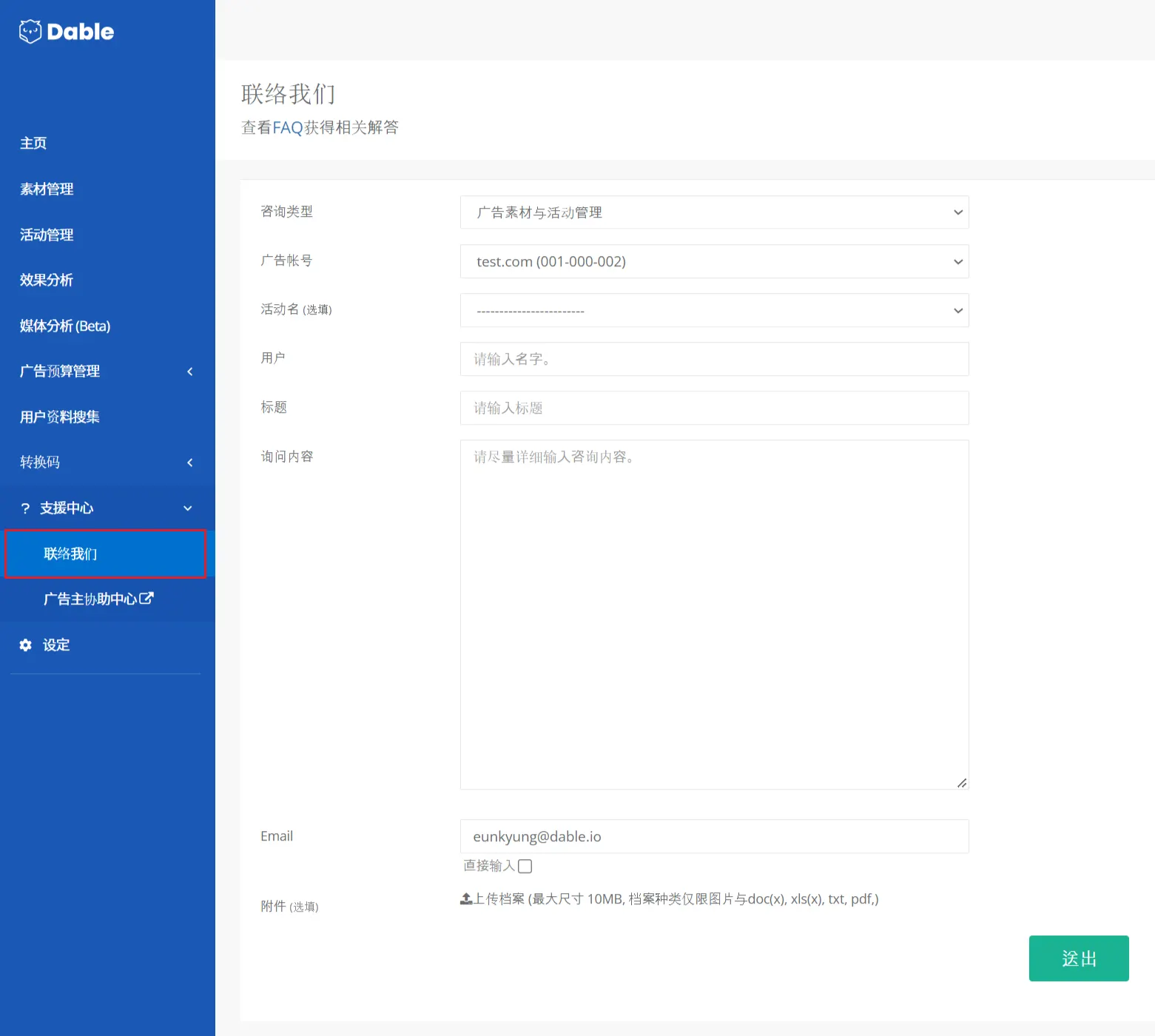The image size is (1155, 1036).
Task: Click the 直接输入 label text
Action: coord(489,866)
